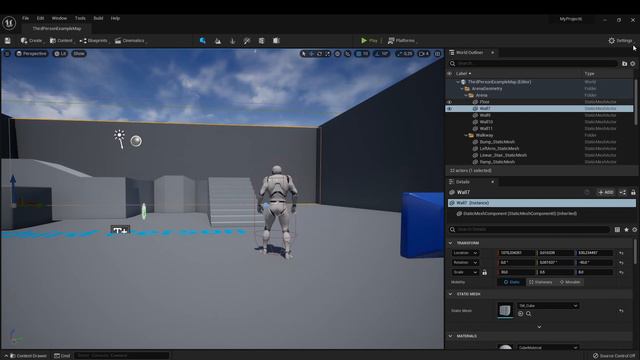Reset Location to default arrow
Image resolution: width=640 pixels, height=360 pixels.
tap(621, 253)
